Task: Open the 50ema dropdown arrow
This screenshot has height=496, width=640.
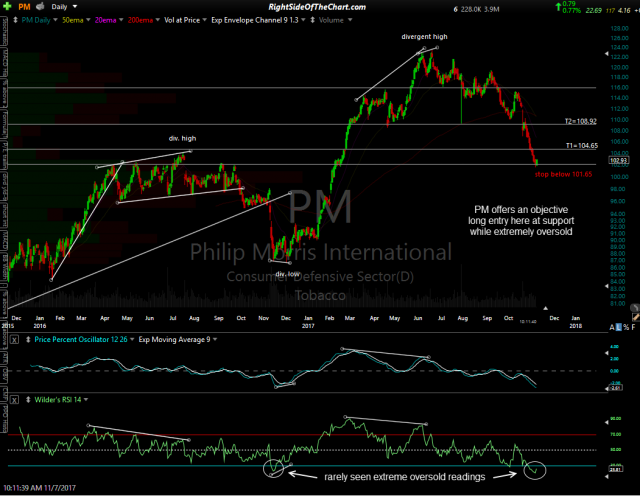Action: pos(88,20)
